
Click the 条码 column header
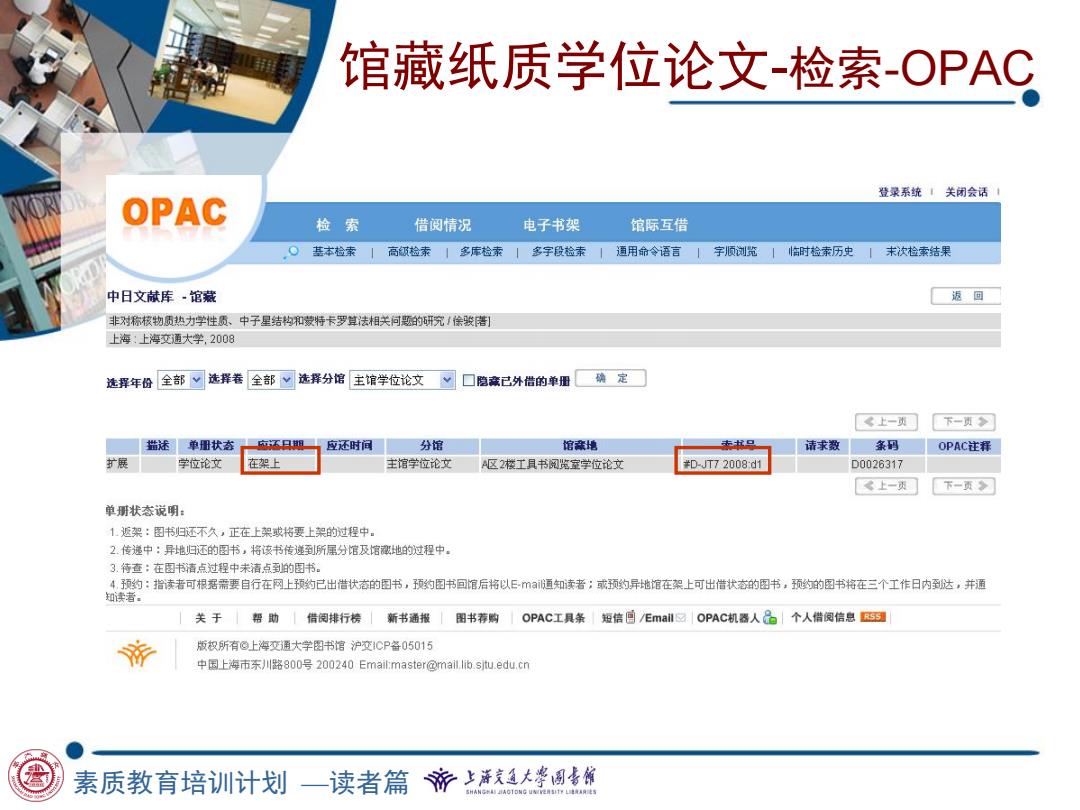(887, 446)
